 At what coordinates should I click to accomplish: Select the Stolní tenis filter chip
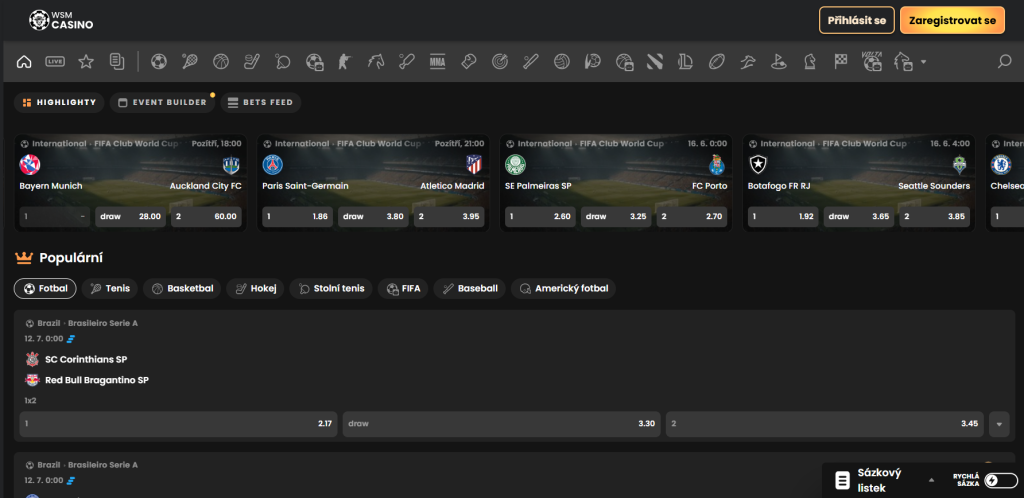(331, 288)
